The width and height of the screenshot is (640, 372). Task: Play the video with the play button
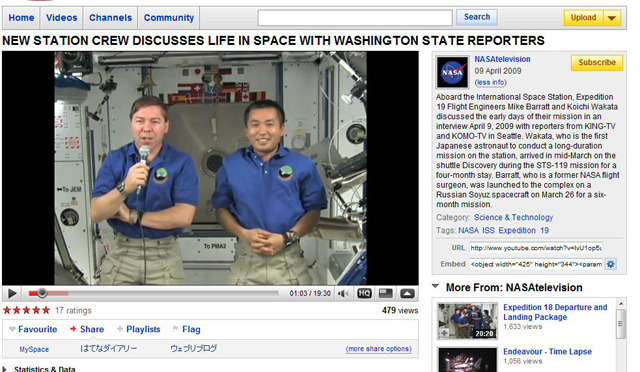tap(12, 293)
